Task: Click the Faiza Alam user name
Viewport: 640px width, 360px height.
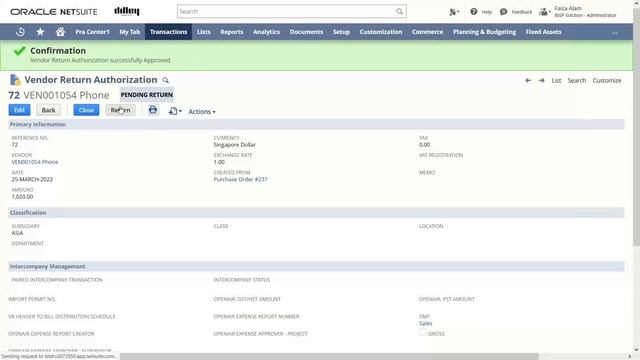Action: coord(568,8)
